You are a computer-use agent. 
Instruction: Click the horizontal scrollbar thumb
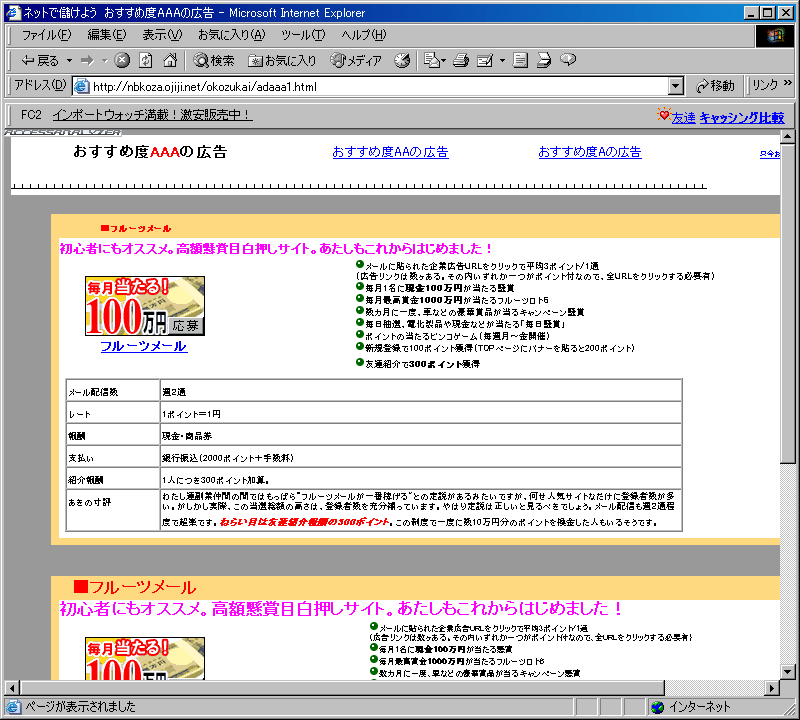342,688
